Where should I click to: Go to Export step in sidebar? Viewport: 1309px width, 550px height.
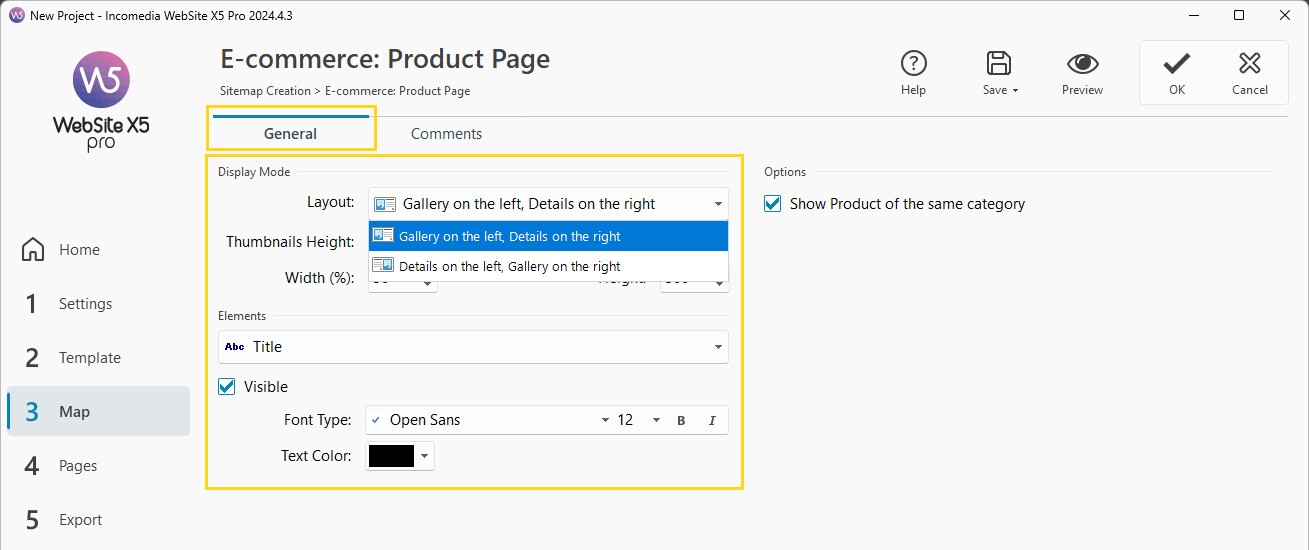pyautogui.click(x=80, y=520)
